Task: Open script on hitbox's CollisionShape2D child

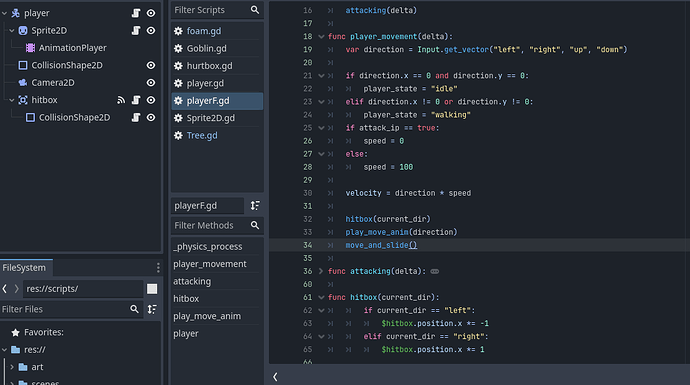Action: pos(136,117)
